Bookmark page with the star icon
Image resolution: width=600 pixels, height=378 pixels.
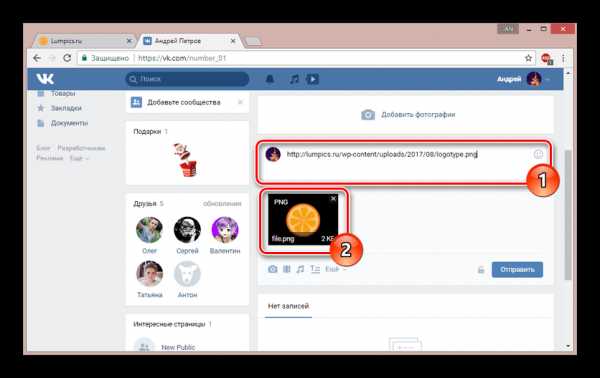click(528, 58)
